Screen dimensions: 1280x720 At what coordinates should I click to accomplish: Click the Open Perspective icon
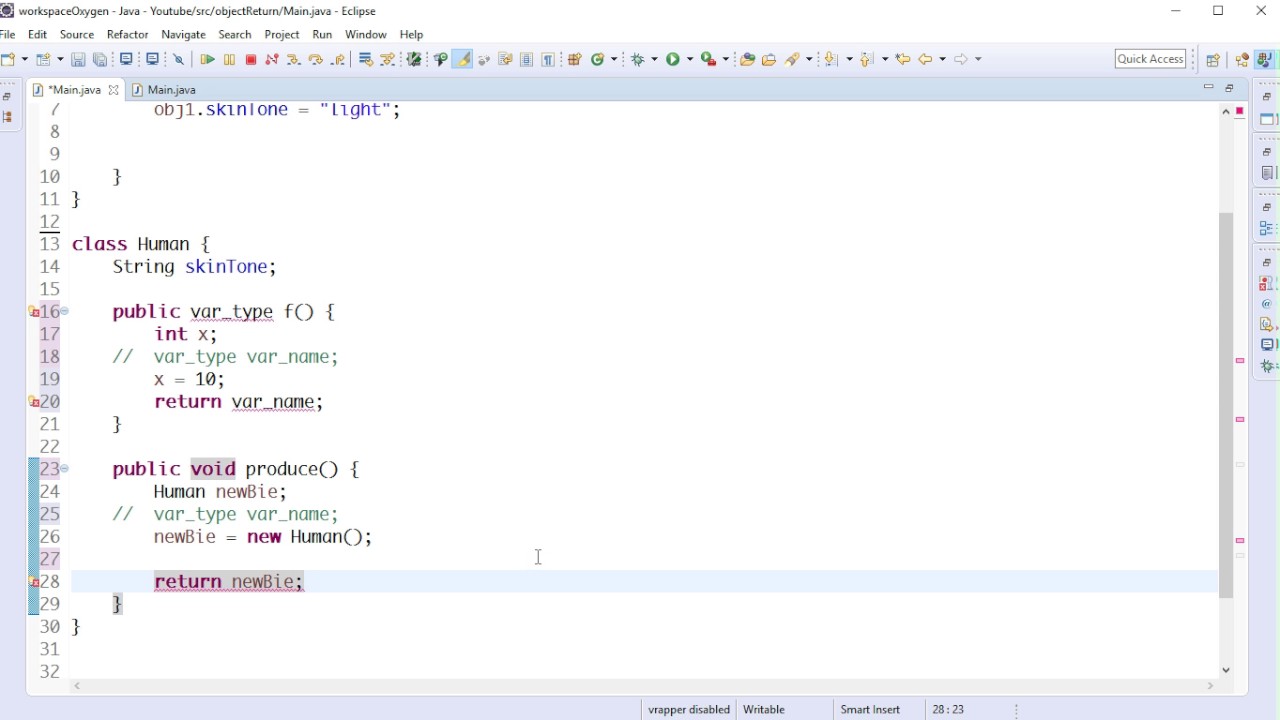pyautogui.click(x=1212, y=60)
